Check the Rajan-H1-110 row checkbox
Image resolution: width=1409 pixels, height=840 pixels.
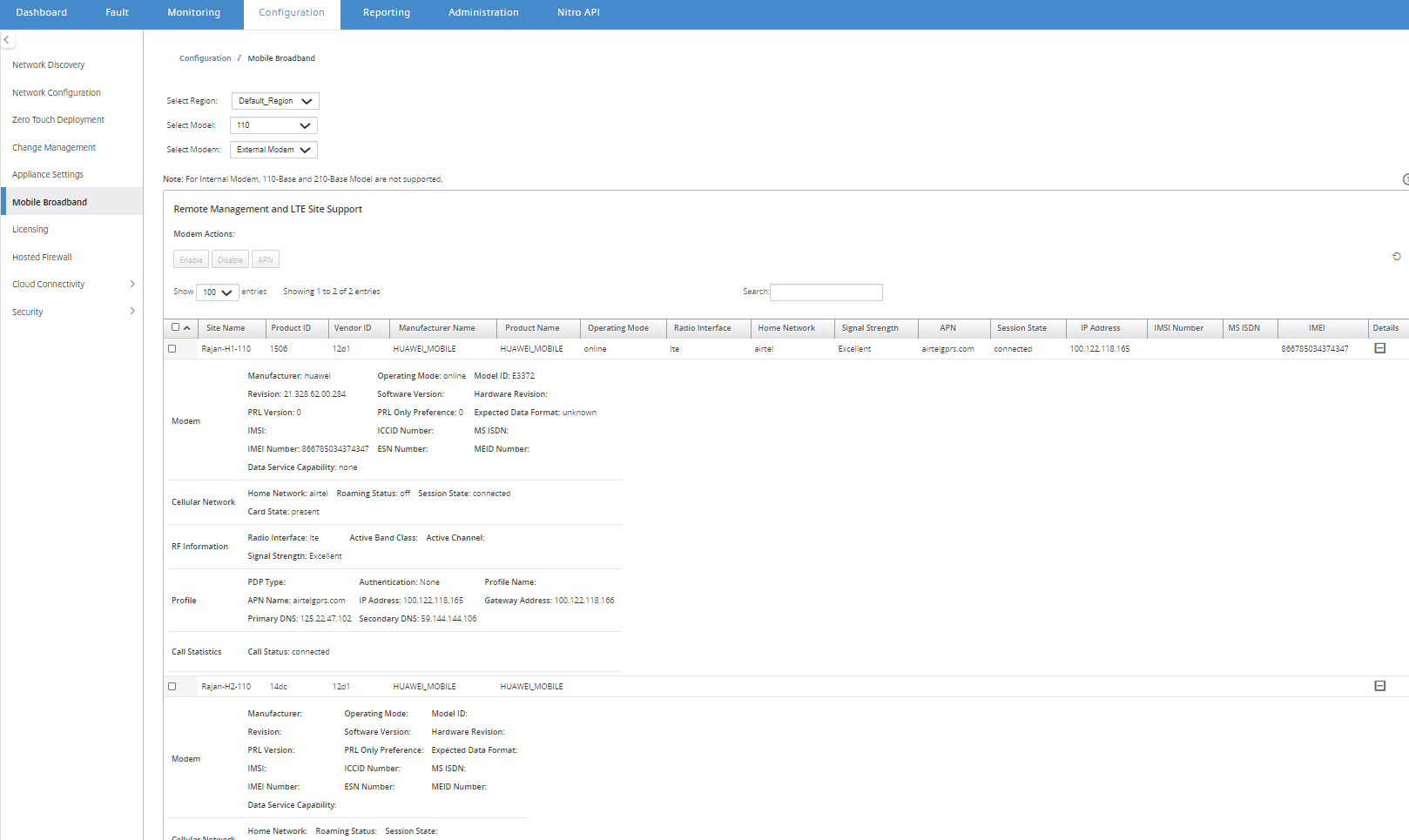point(172,349)
